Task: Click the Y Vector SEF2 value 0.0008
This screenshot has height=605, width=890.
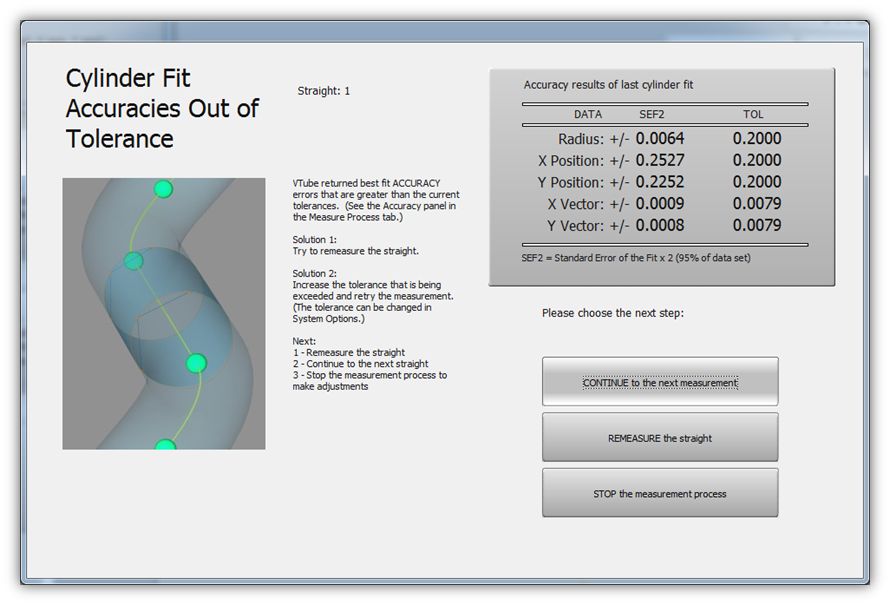Action: 660,226
